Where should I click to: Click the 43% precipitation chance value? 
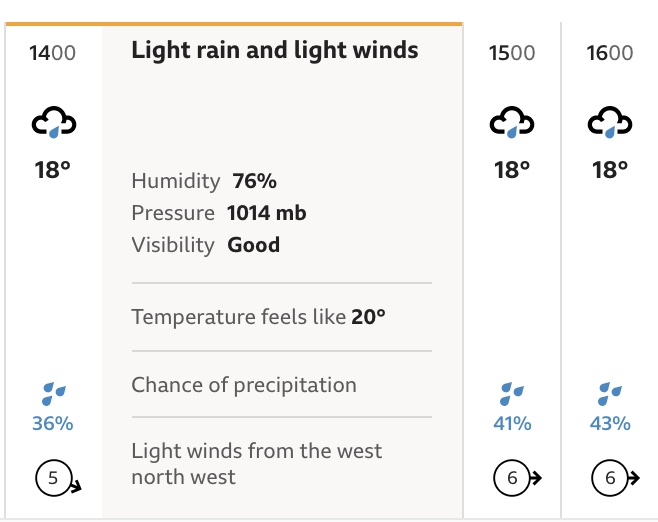(610, 423)
